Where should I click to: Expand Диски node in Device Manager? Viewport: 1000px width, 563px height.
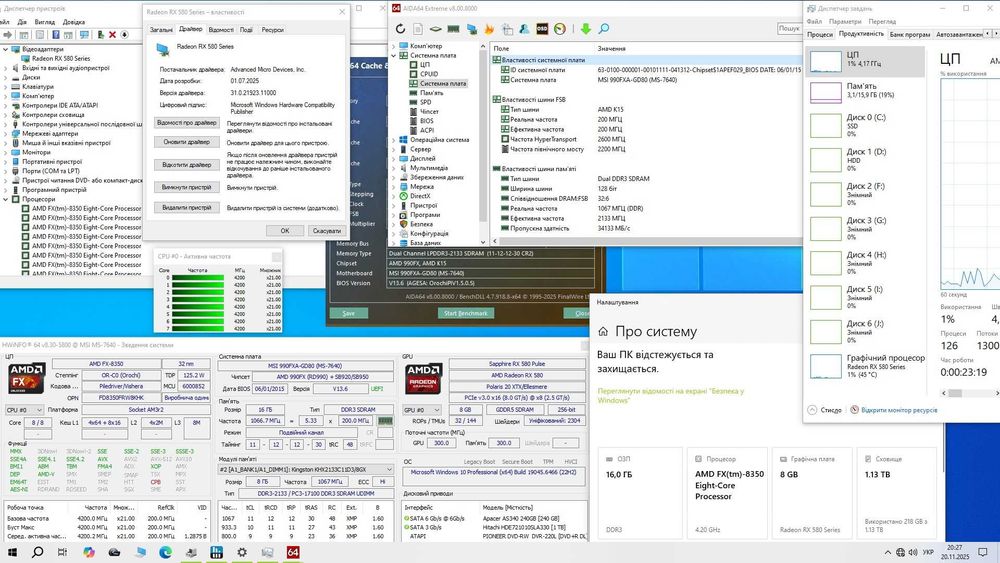tap(6, 77)
